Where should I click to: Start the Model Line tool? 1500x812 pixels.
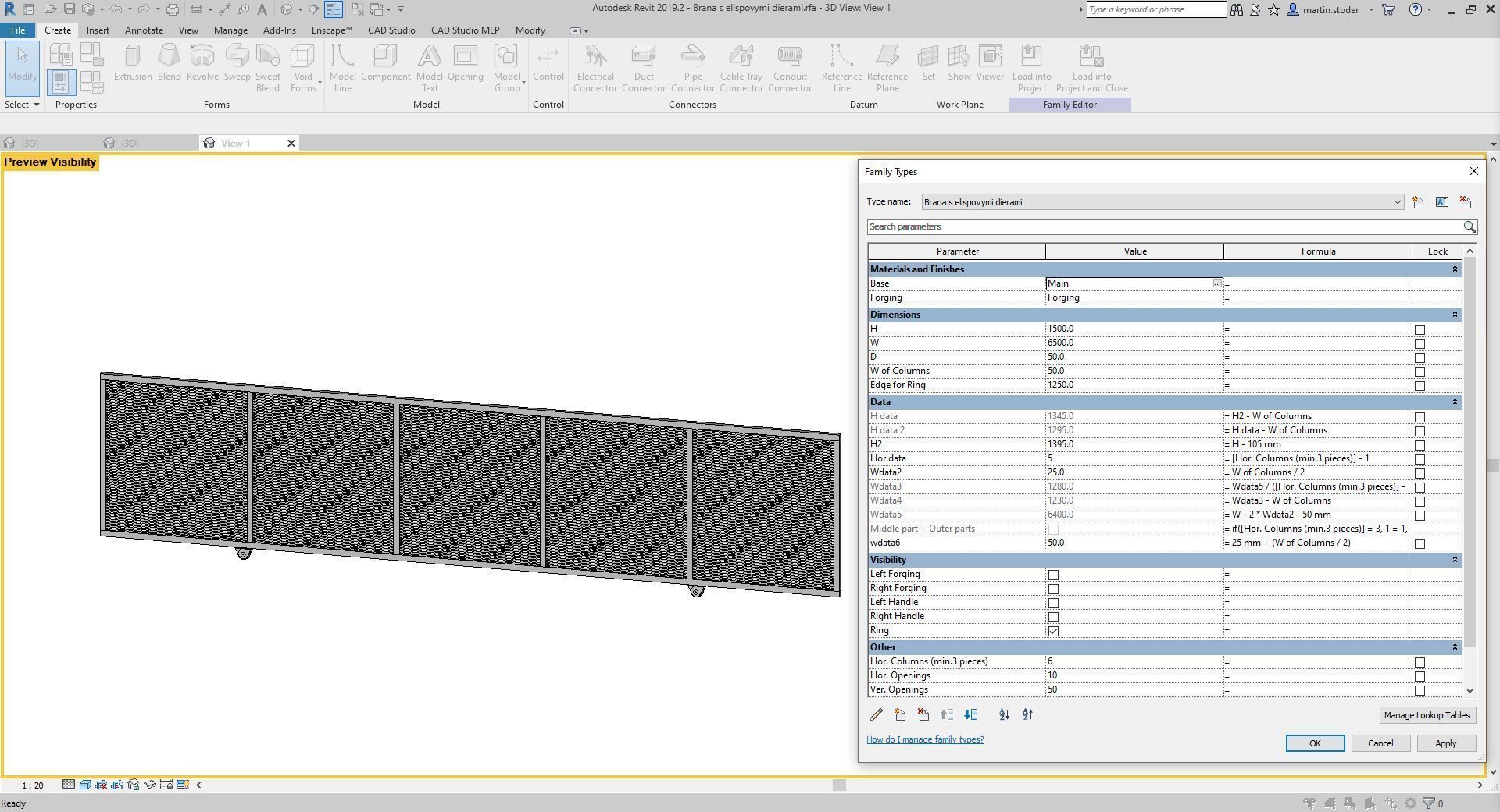point(342,69)
